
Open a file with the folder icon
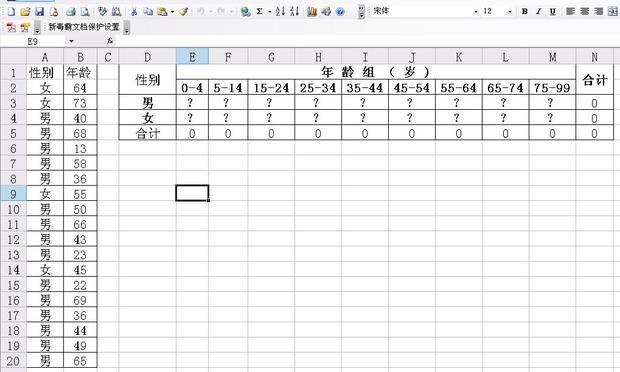25,12
